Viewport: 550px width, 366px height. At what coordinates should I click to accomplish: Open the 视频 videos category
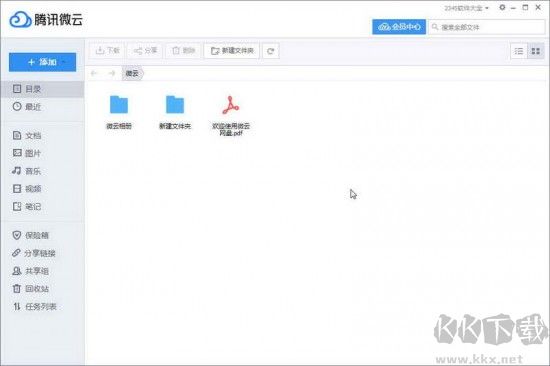click(42, 189)
